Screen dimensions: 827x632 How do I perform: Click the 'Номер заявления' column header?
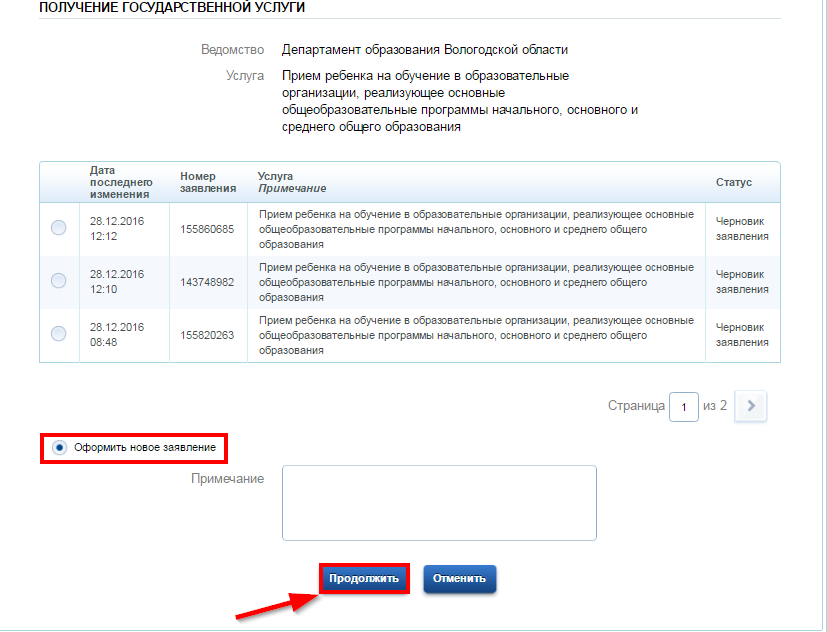pos(208,182)
